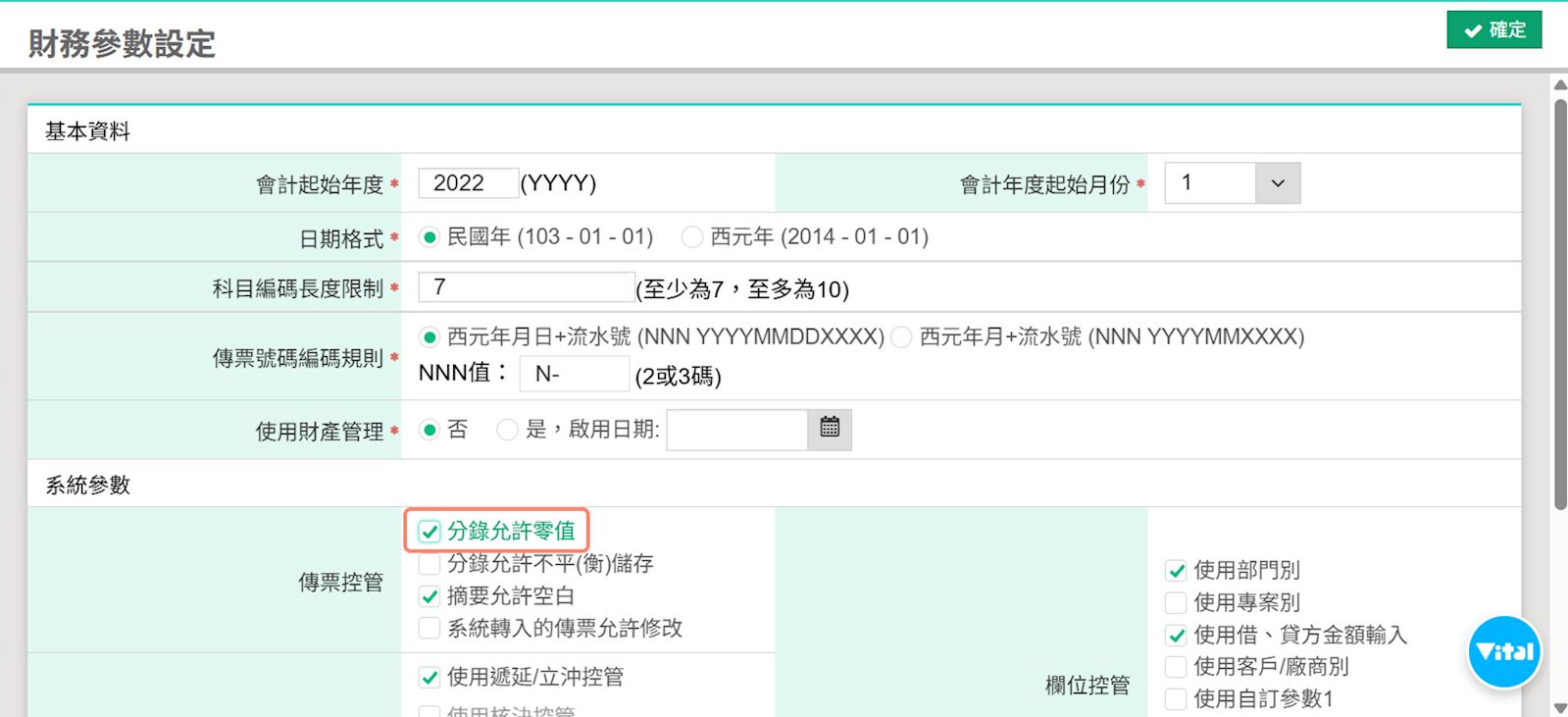1568x717 pixels.
Task: Uncheck the 分錄允許零值 checkbox
Action: 430,532
